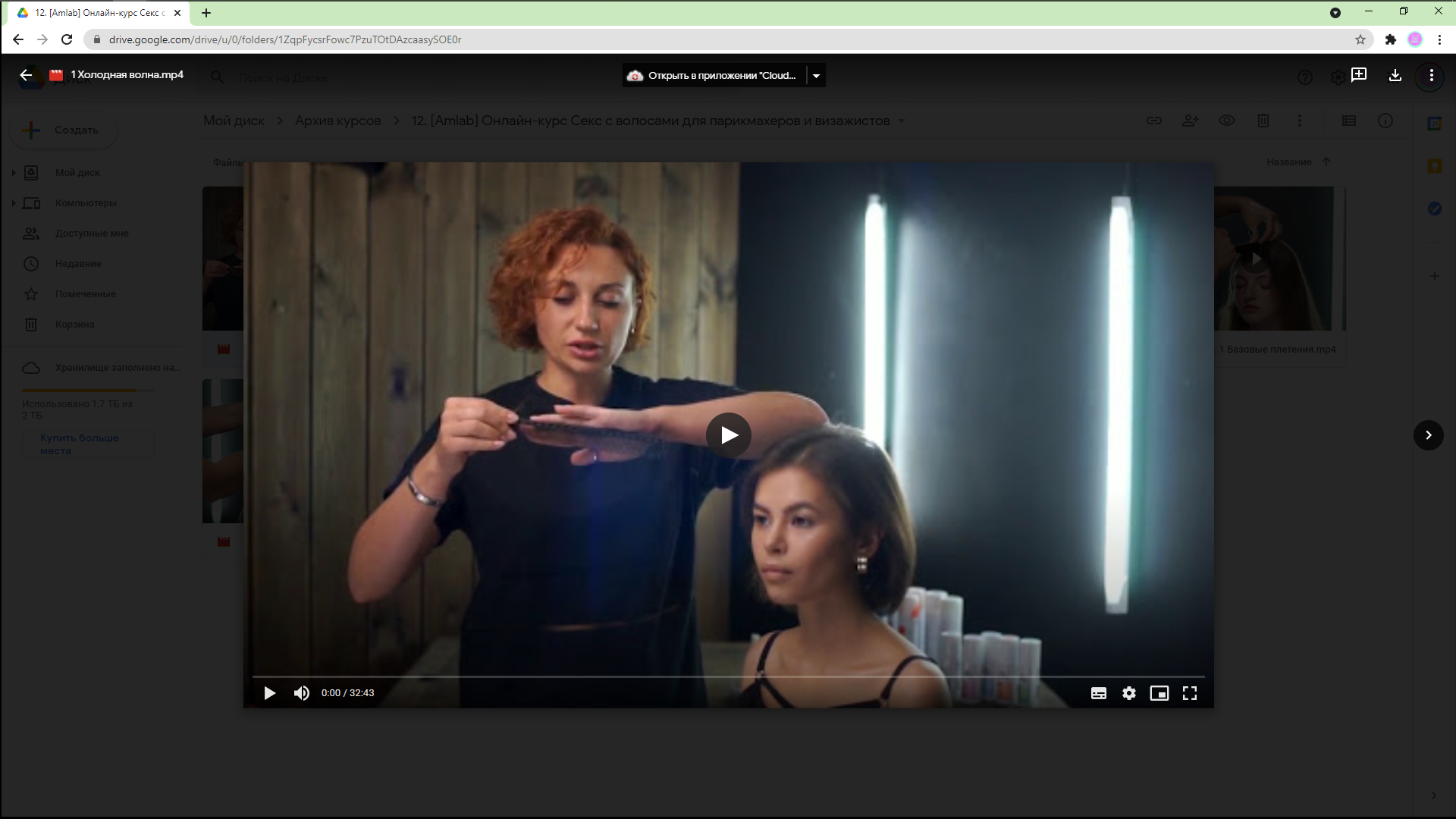
Task: Select the Amlab Онлайн-курс browser tab
Action: tap(99, 13)
